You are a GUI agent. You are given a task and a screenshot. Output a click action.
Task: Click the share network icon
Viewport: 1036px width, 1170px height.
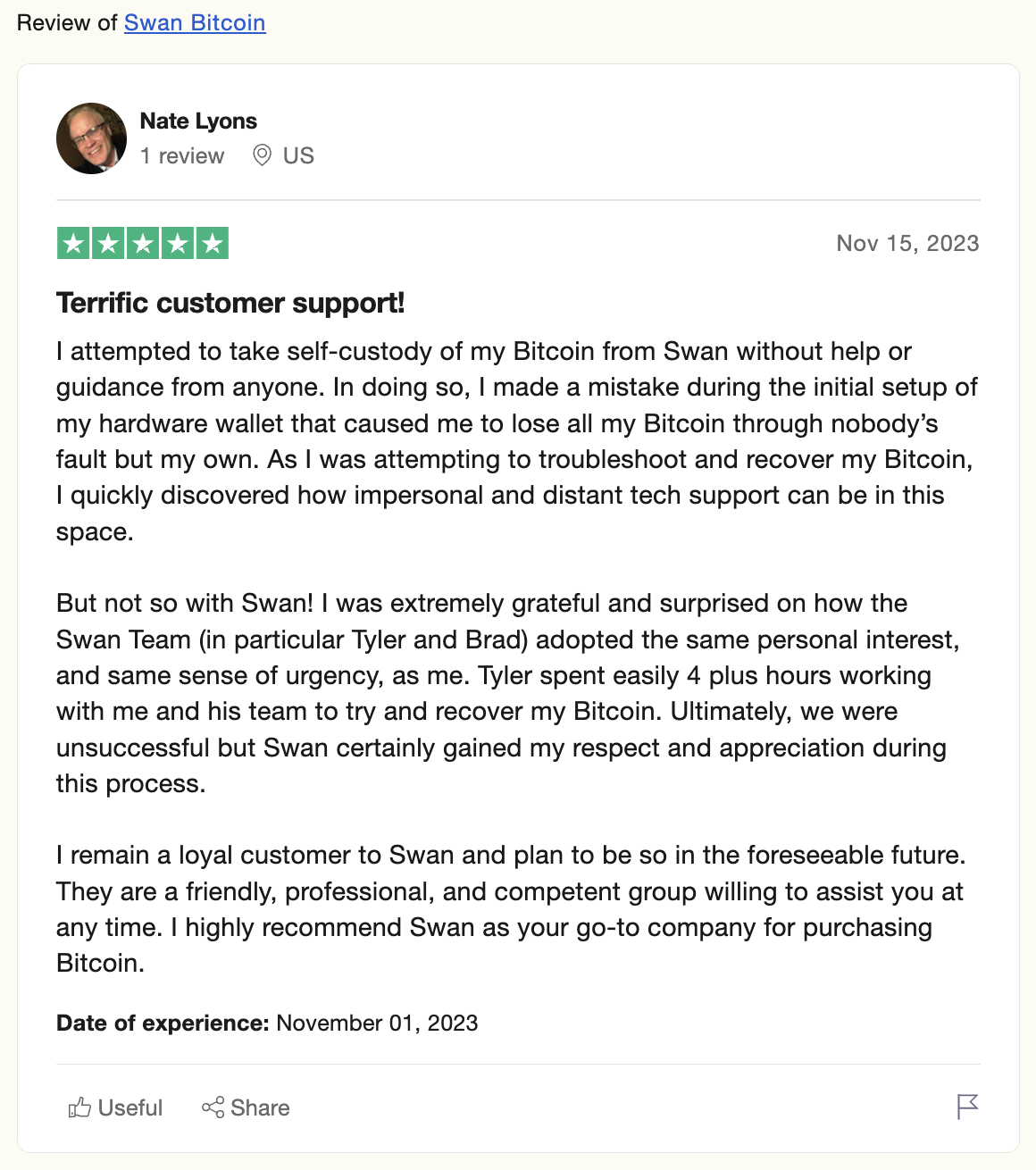click(213, 1107)
